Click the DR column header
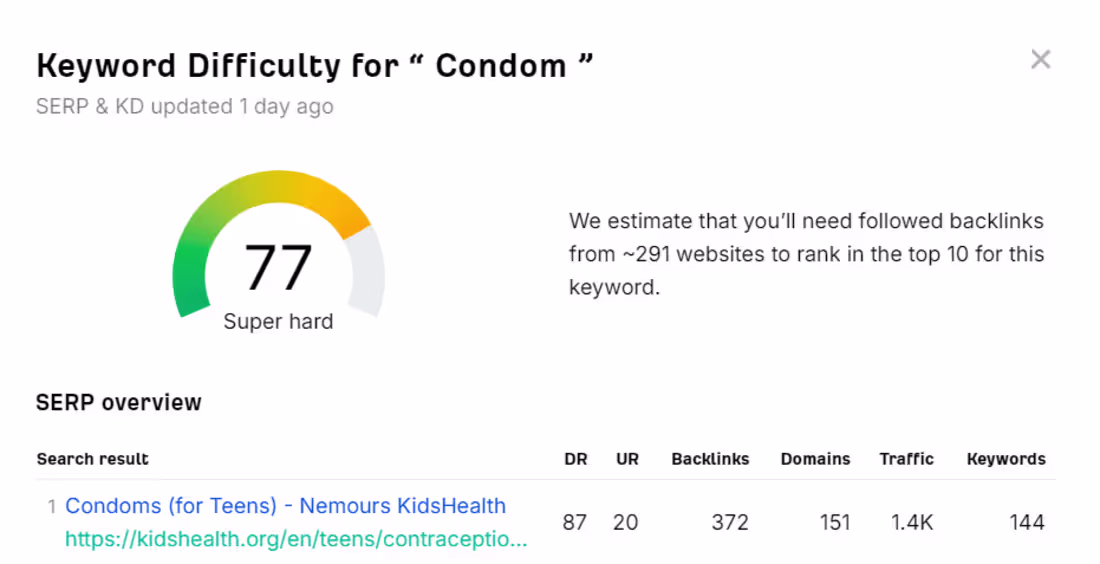Viewport: 1100px width, 564px height. (x=575, y=459)
